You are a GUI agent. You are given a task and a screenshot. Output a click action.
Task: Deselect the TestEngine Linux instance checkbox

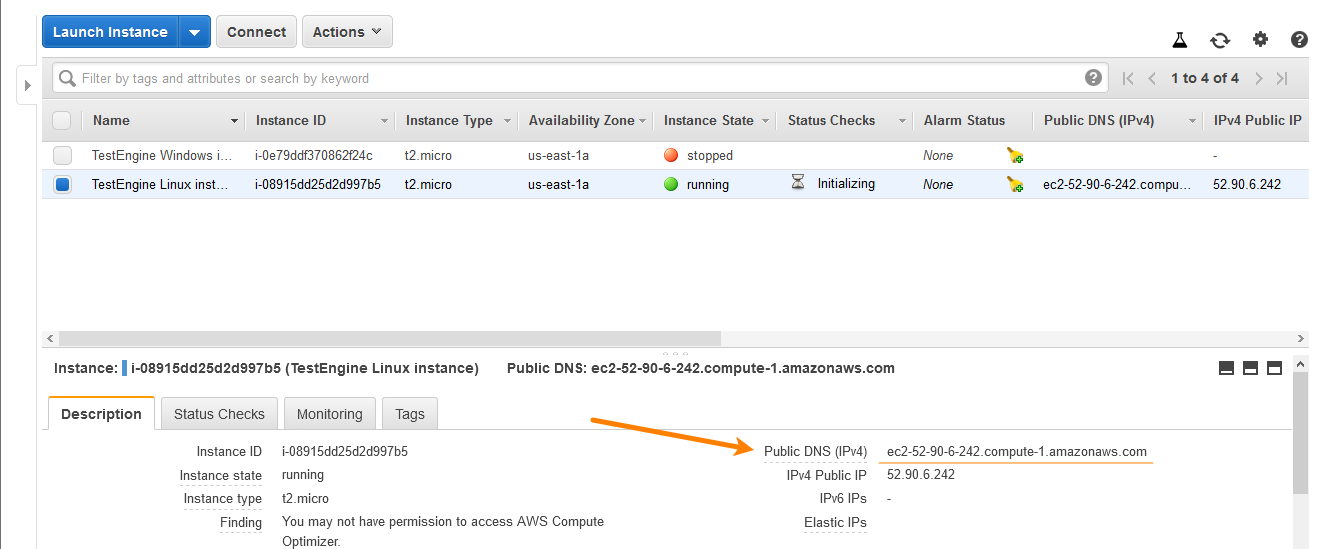62,184
